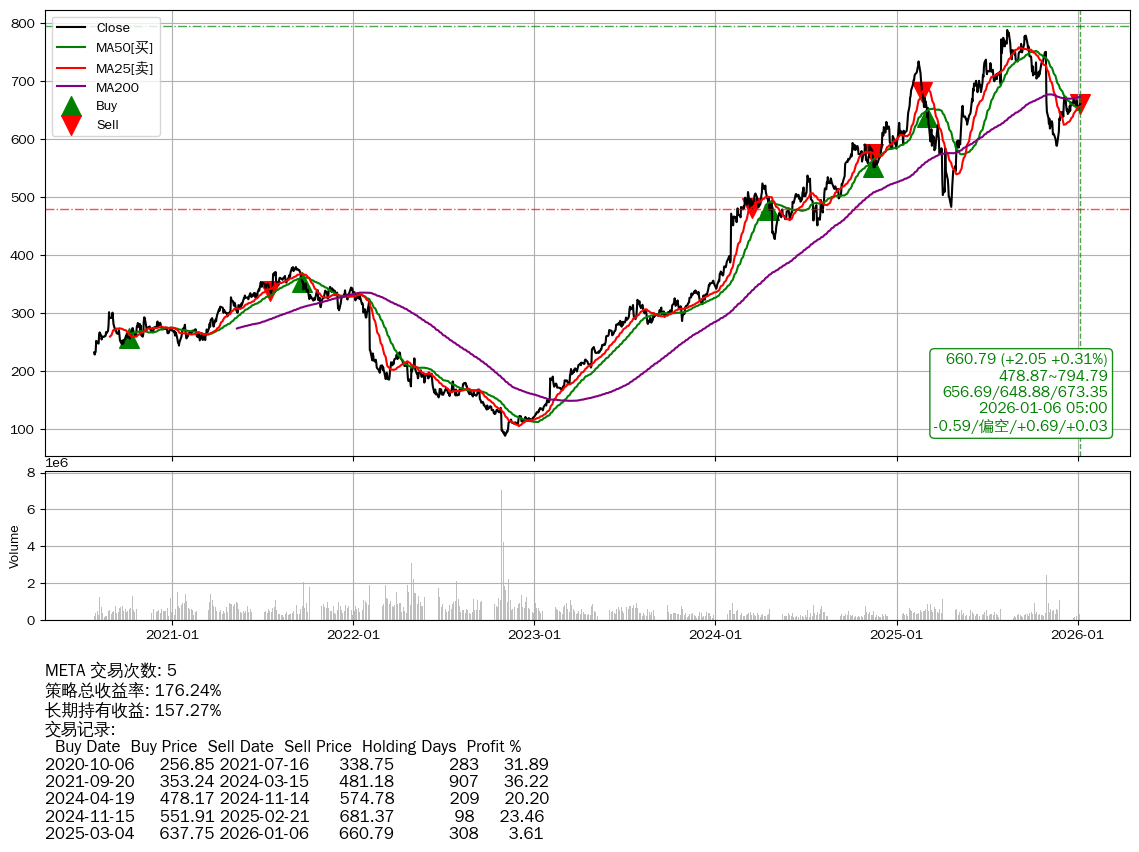Click the green Buy marker from September 2021
The height and width of the screenshot is (852, 1139).
302,283
